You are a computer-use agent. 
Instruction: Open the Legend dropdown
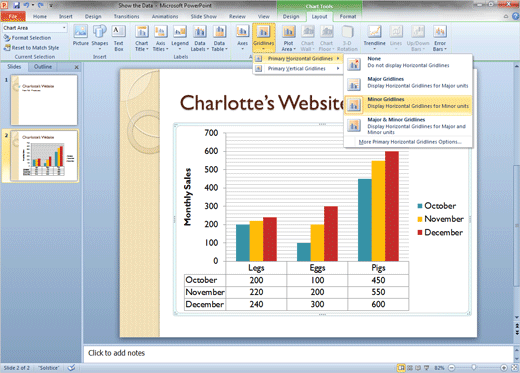point(180,38)
